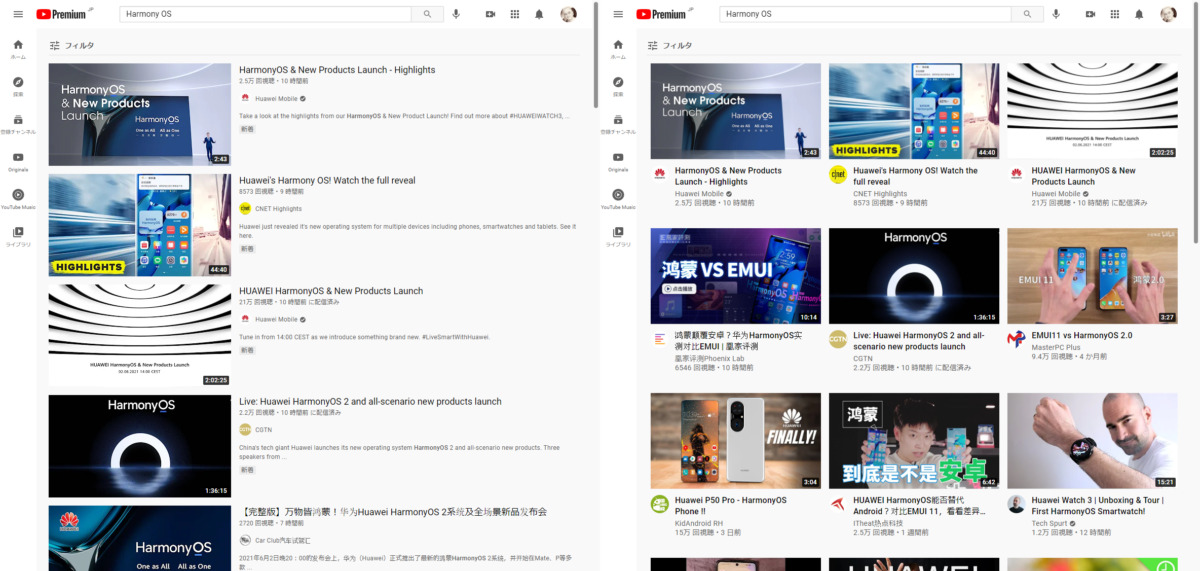Open YouTube Music in the grid-view window sidebar
1200x571 pixels.
[x=618, y=199]
